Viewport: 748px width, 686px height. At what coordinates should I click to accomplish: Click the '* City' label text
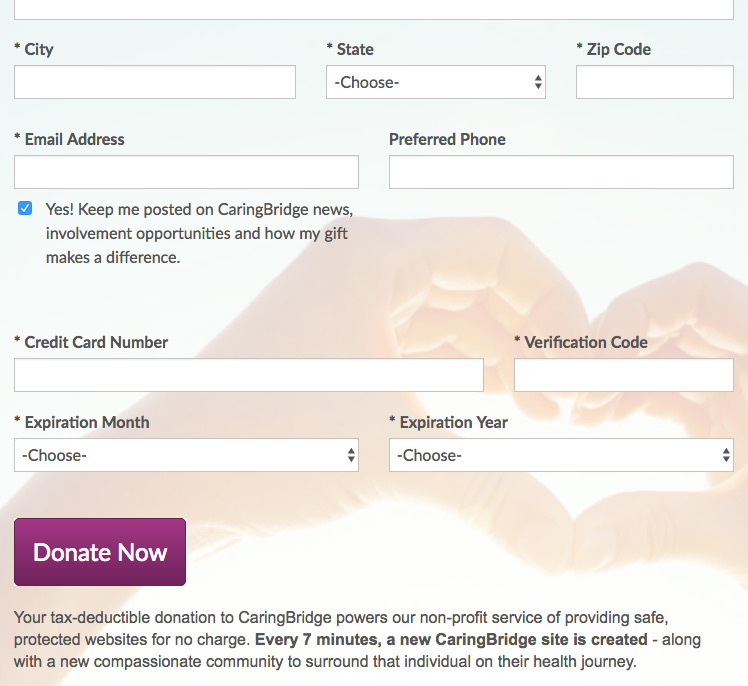coord(34,49)
